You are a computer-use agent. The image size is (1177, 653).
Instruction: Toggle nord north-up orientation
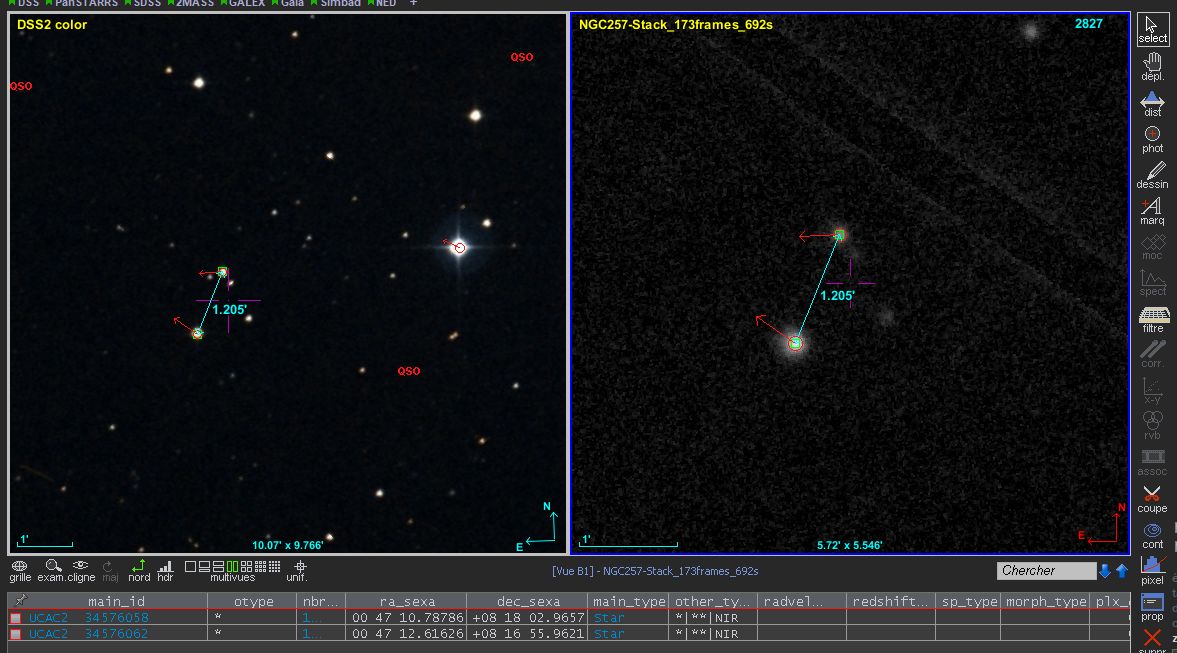139,570
